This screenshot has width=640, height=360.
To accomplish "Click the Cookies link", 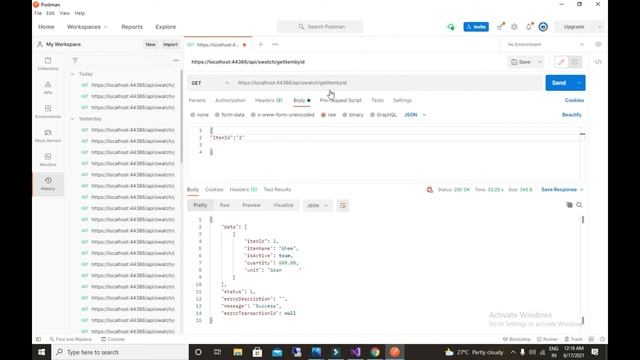I will click(x=574, y=100).
